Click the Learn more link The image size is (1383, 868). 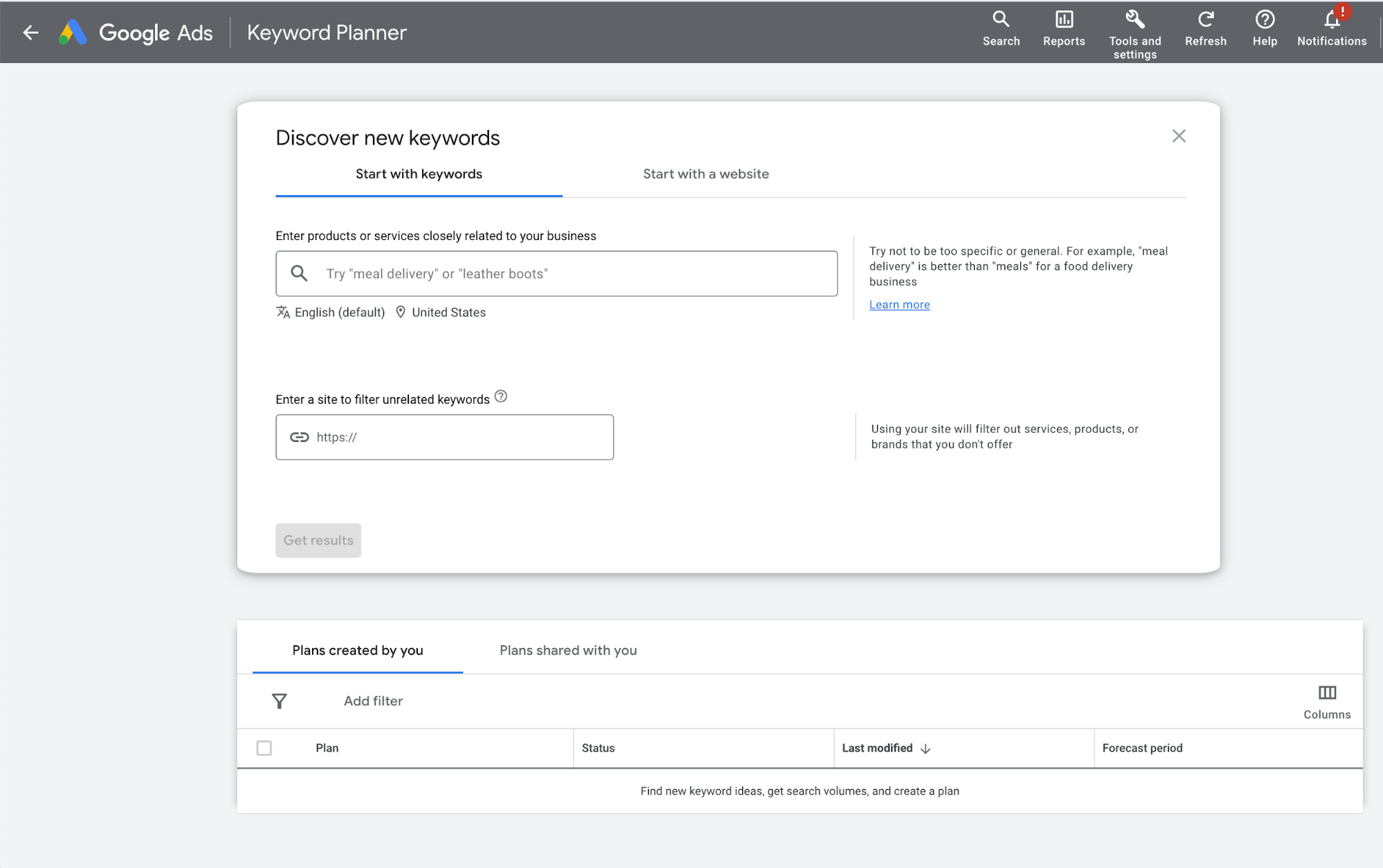899,304
